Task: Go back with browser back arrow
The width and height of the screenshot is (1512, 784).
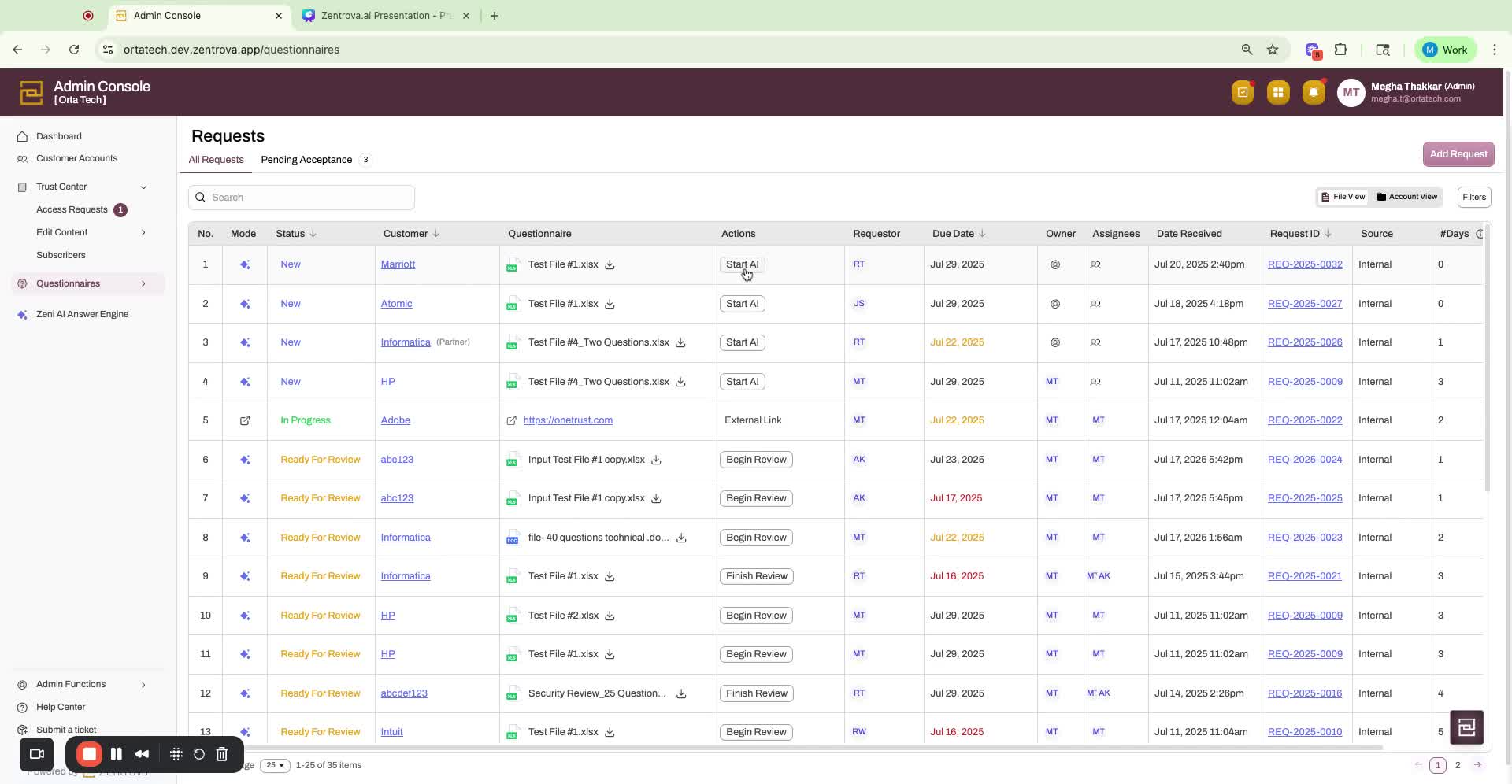Action: click(x=17, y=50)
